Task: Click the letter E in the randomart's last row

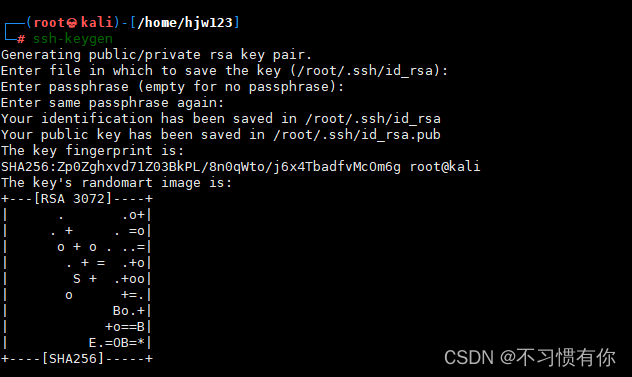Action: point(93,343)
